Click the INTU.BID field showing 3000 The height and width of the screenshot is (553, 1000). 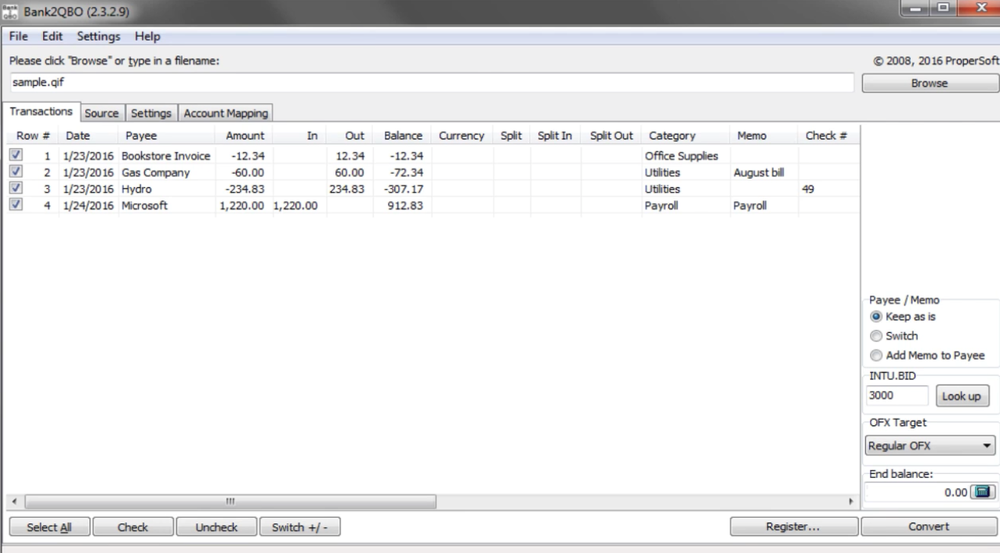(x=897, y=395)
